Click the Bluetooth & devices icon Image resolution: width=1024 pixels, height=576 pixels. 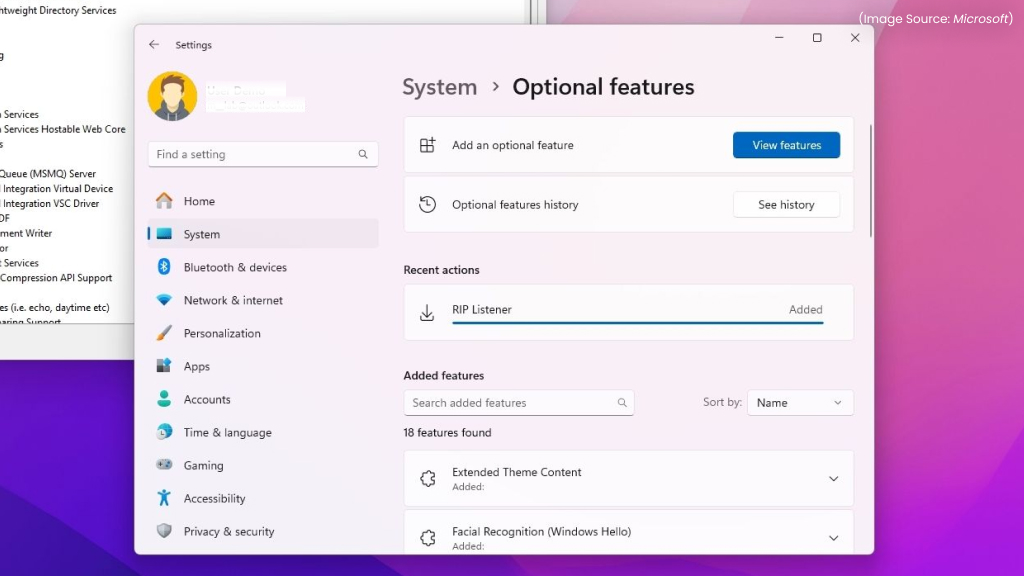coord(164,267)
